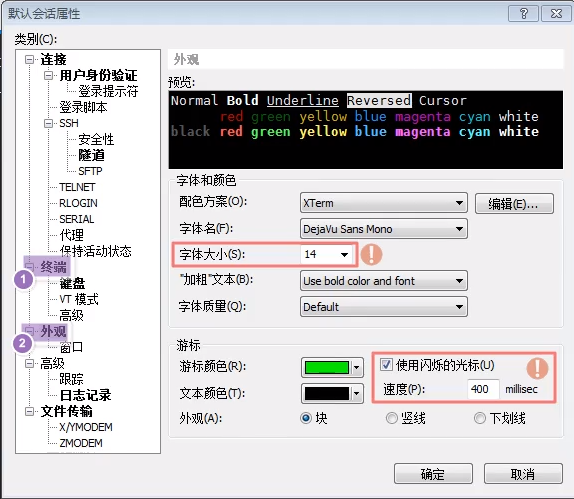
Task: Select ZMODEM in the category tree
Action: pyautogui.click(x=81, y=443)
